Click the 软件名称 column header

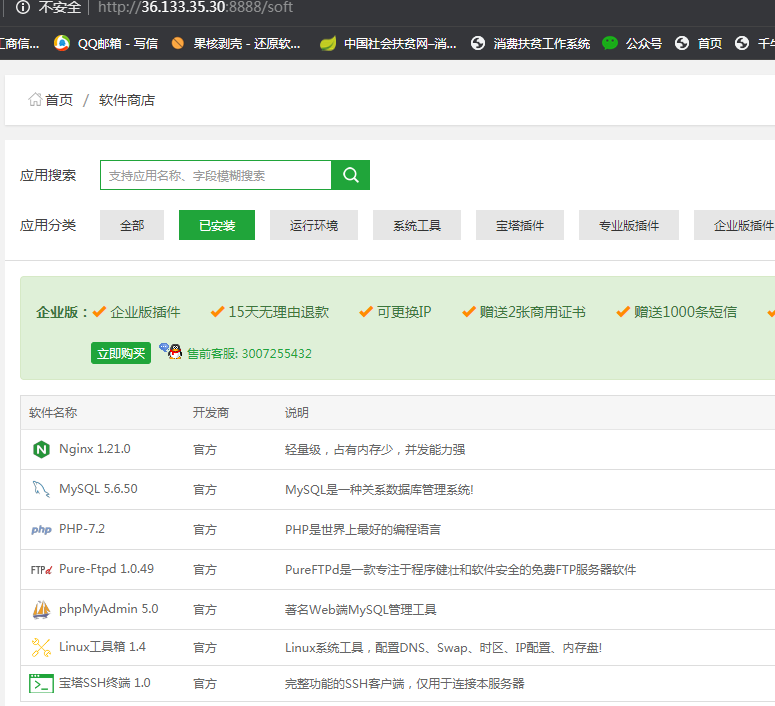pyautogui.click(x=53, y=412)
